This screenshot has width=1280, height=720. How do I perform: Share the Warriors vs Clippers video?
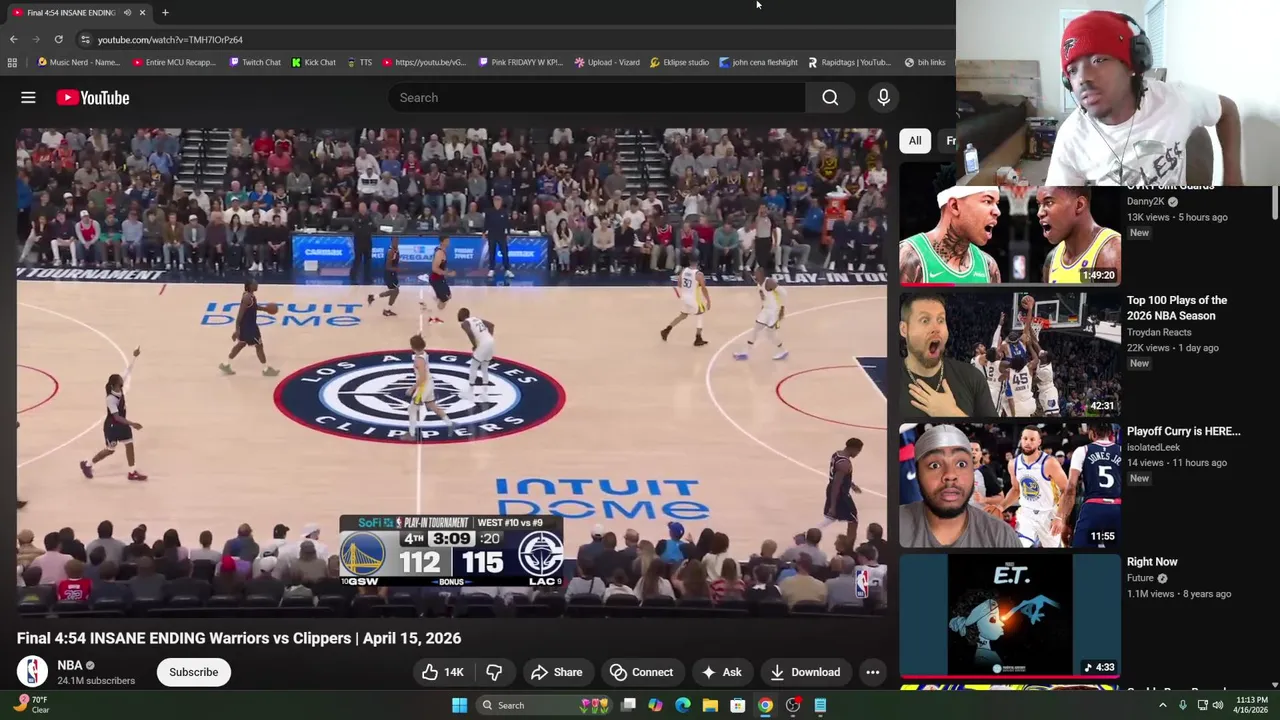tap(556, 672)
